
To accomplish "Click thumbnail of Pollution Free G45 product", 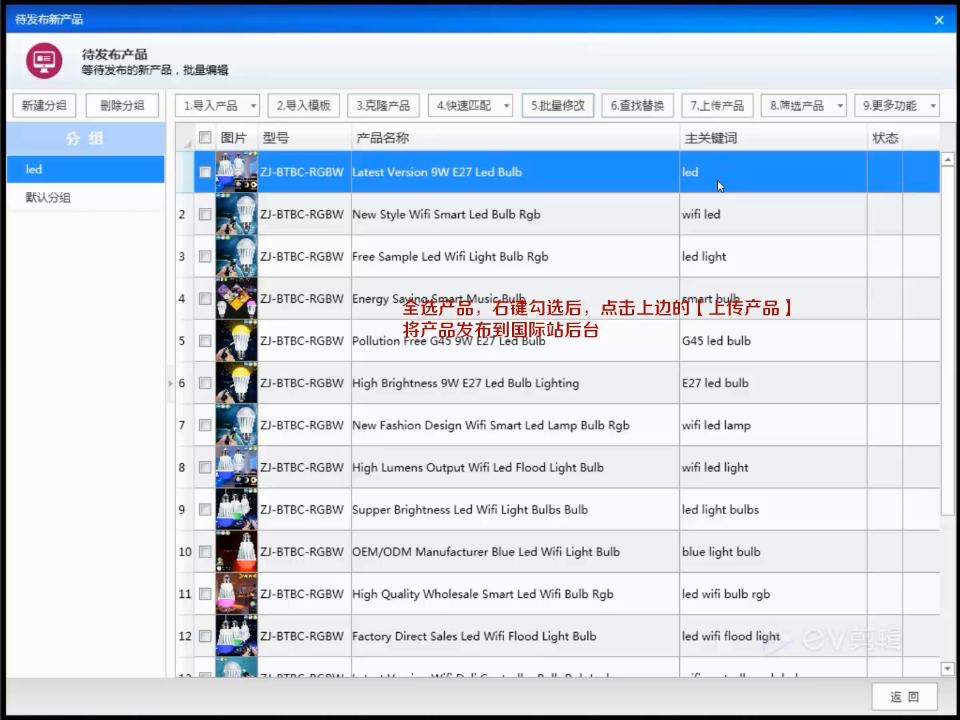I will pos(236,341).
